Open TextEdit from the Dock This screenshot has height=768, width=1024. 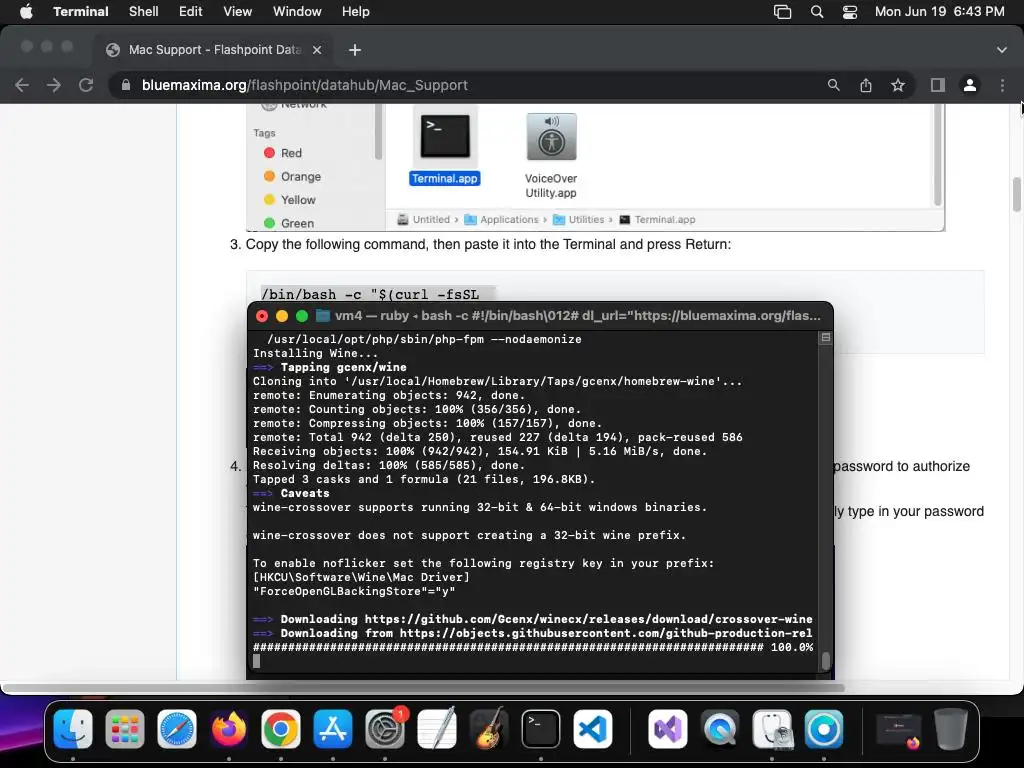click(437, 729)
